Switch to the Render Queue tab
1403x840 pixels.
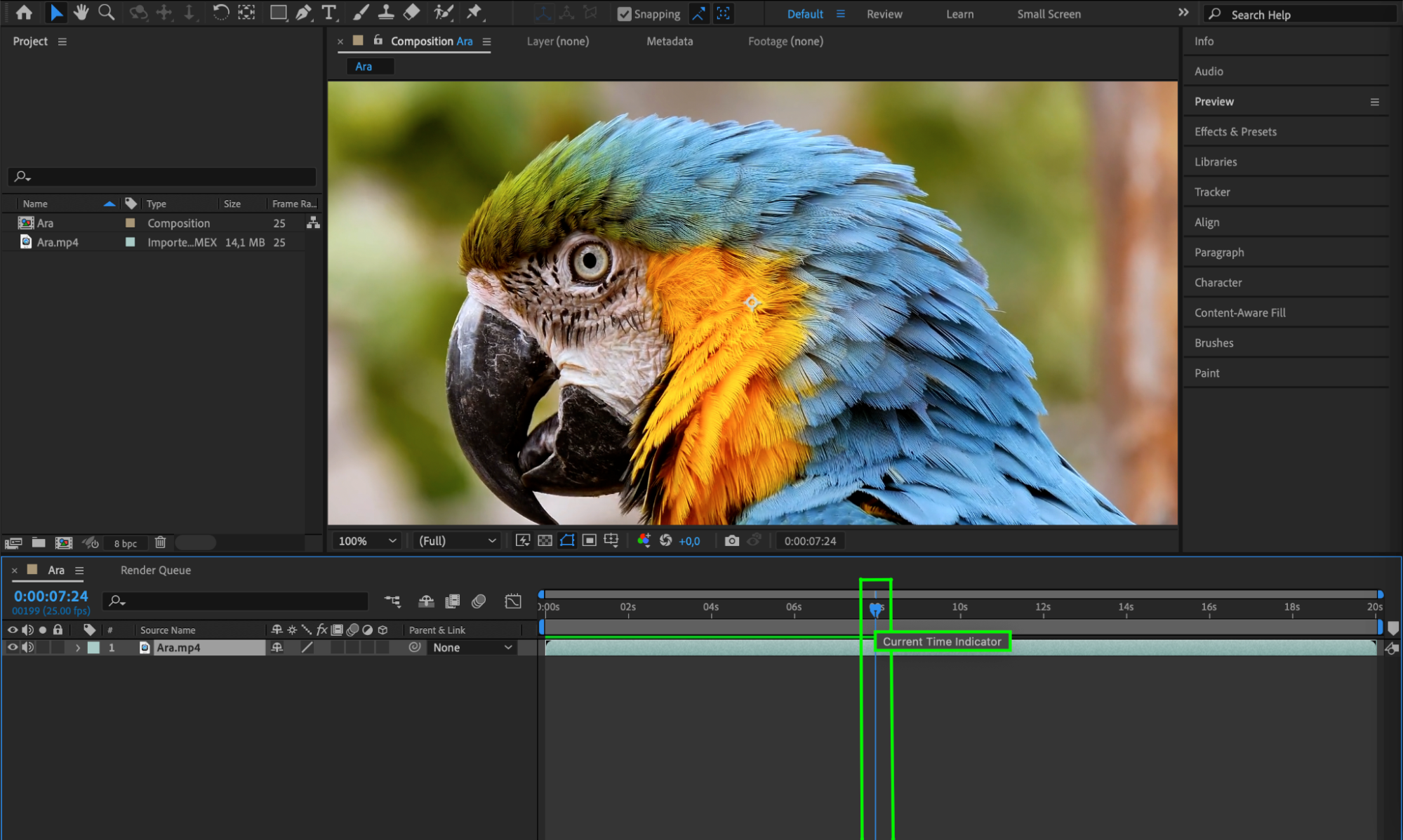click(155, 570)
